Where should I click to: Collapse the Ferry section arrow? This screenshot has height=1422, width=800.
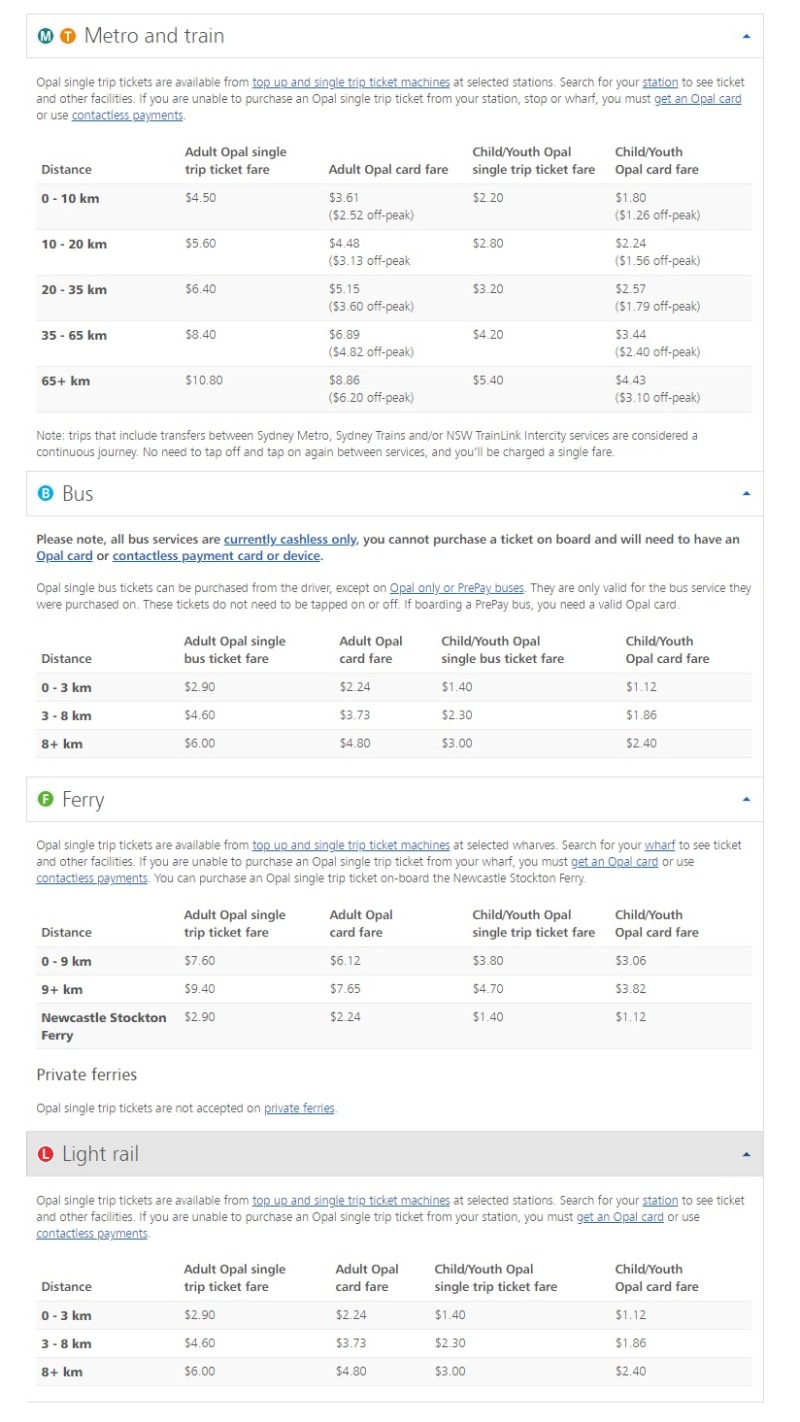[746, 799]
